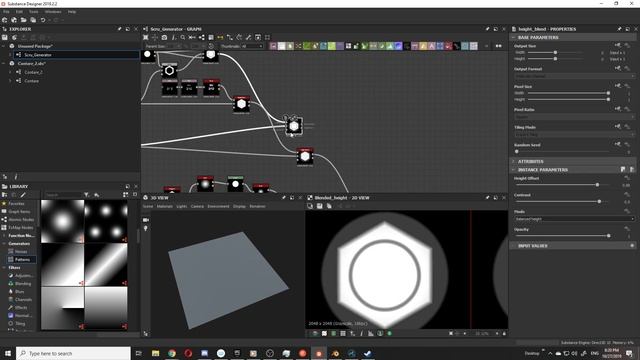This screenshot has width=640, height=360.
Task: Open the Camera menu in 3D View
Action: [197, 207]
